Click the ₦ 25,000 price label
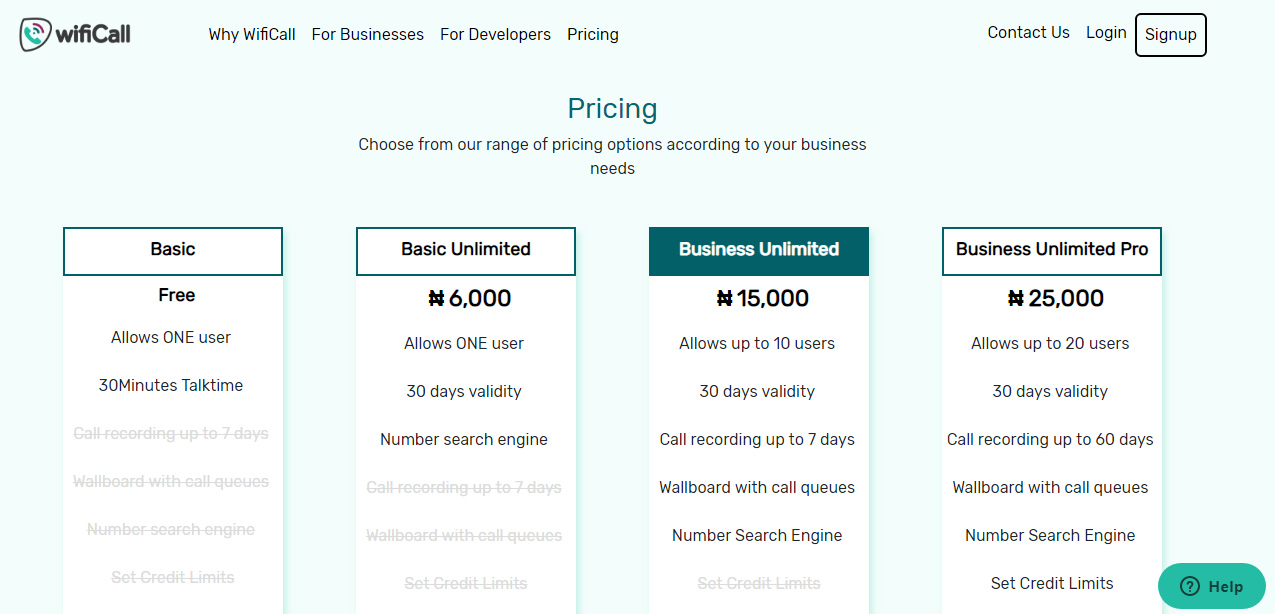 [1056, 298]
